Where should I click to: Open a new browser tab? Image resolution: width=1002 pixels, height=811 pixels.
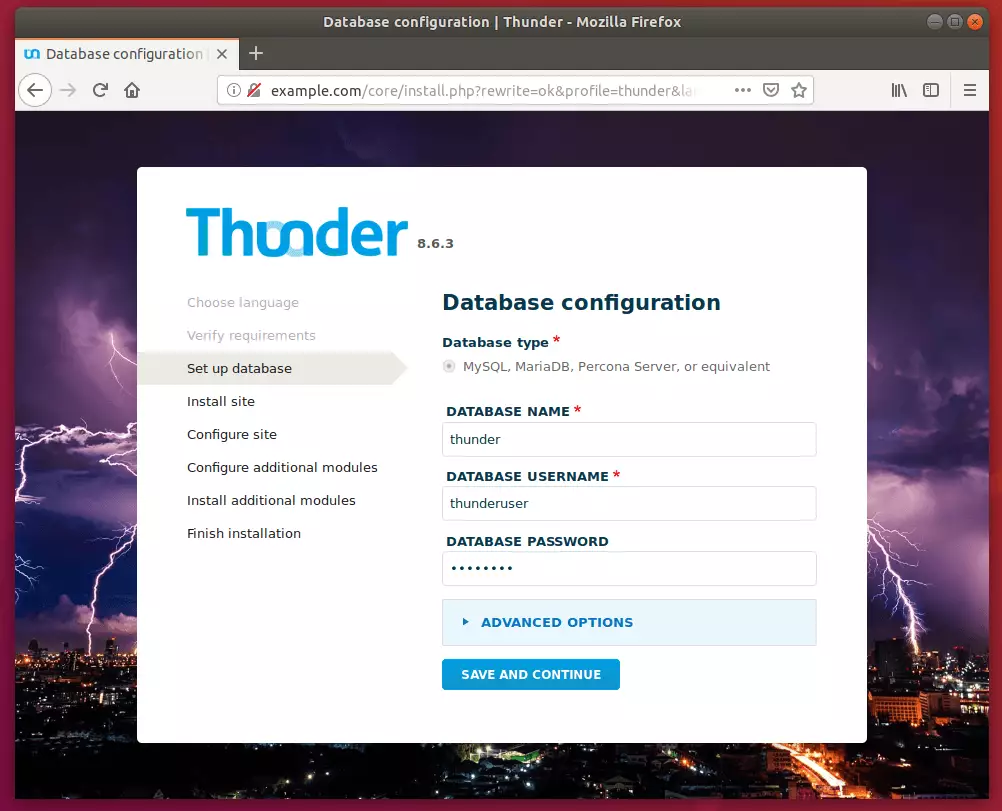[x=256, y=53]
